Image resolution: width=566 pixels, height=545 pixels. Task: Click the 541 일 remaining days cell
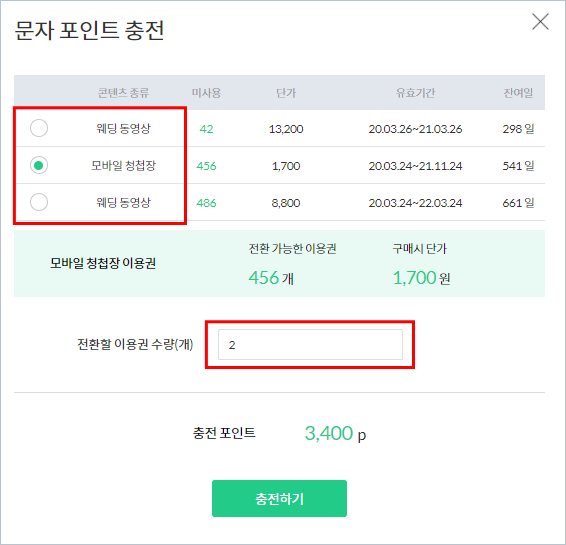click(x=518, y=166)
